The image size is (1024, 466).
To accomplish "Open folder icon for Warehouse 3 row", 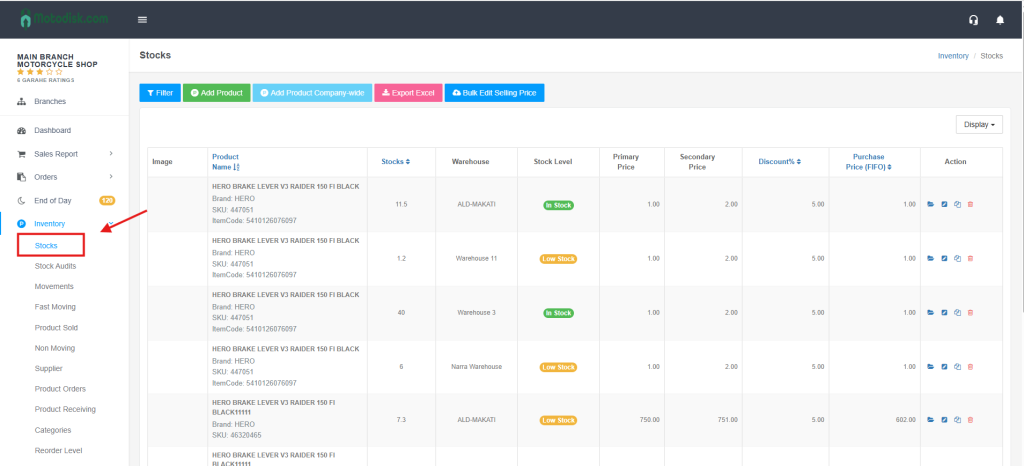I will click(931, 312).
